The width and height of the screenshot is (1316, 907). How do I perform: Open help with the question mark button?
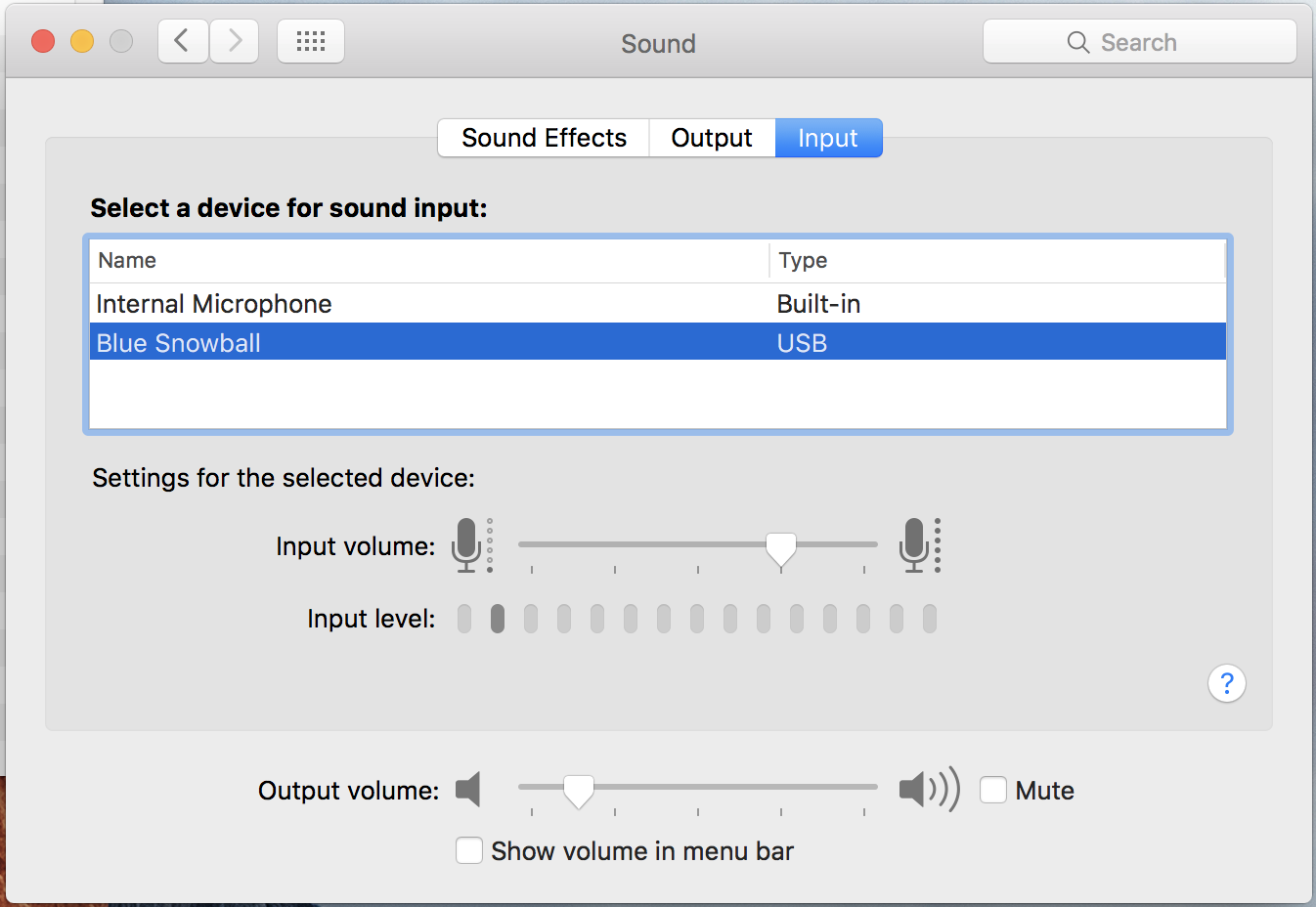coord(1227,683)
